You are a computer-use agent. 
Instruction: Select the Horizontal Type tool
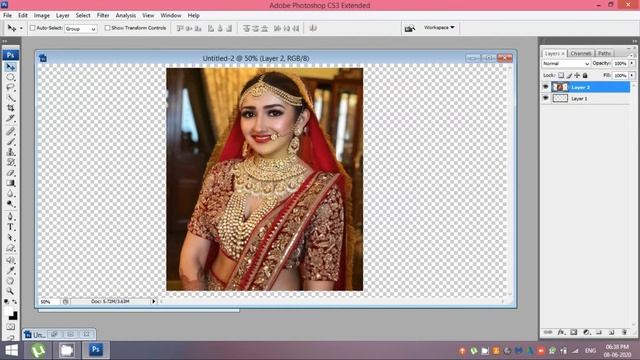11,227
